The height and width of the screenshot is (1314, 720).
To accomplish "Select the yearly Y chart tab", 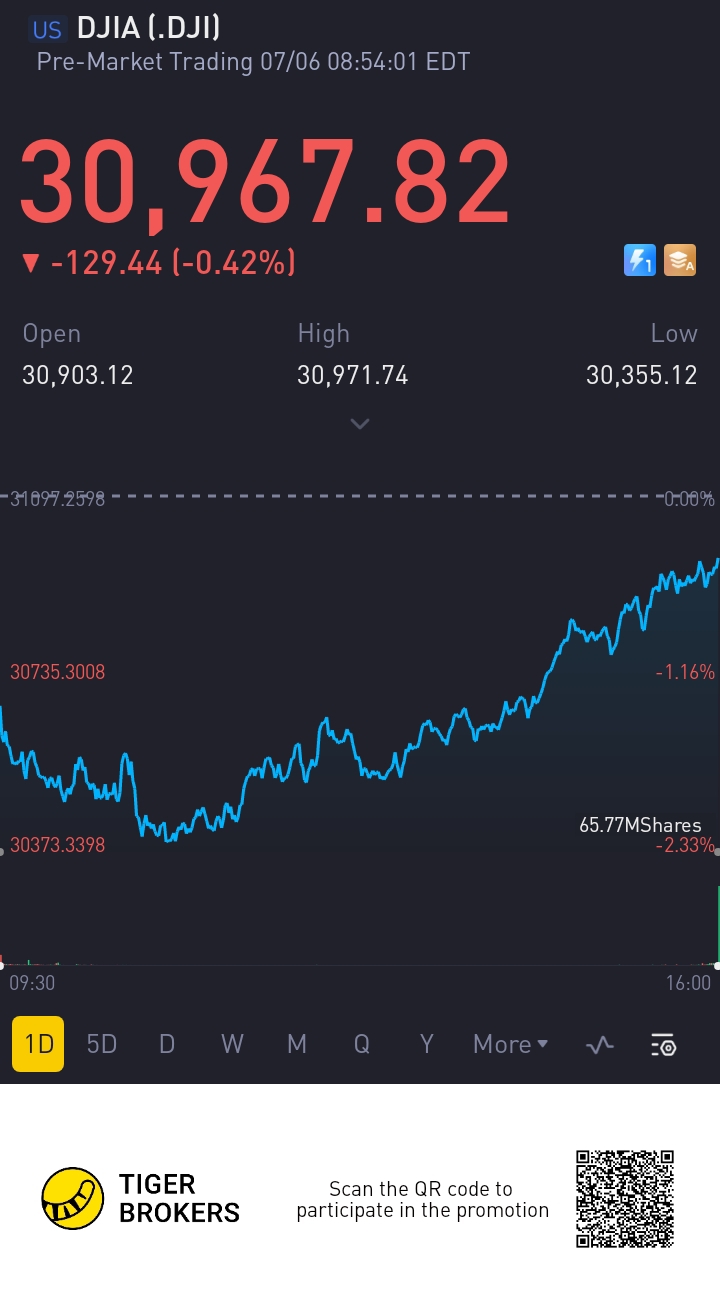I will tap(427, 1044).
